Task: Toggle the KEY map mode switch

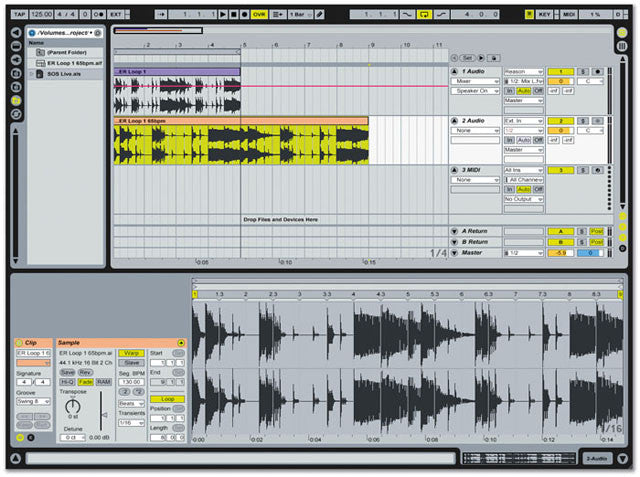Action: [x=544, y=15]
